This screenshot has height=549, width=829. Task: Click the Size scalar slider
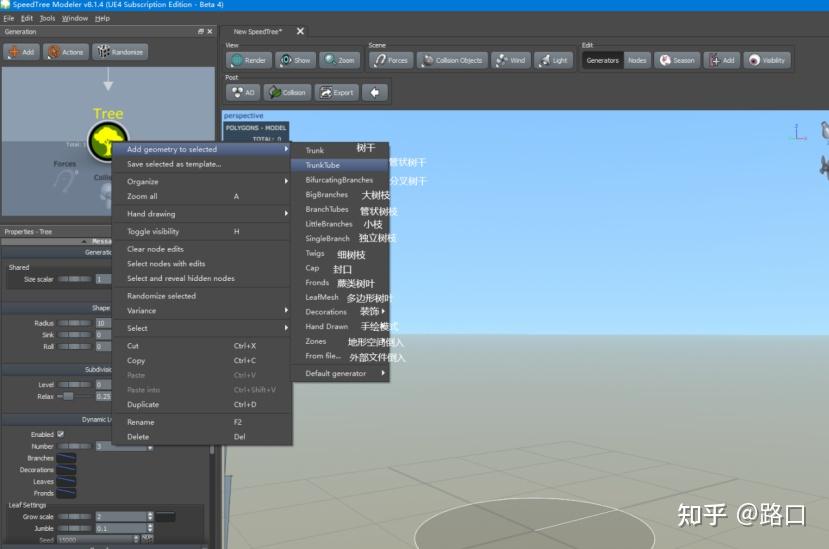coord(75,279)
